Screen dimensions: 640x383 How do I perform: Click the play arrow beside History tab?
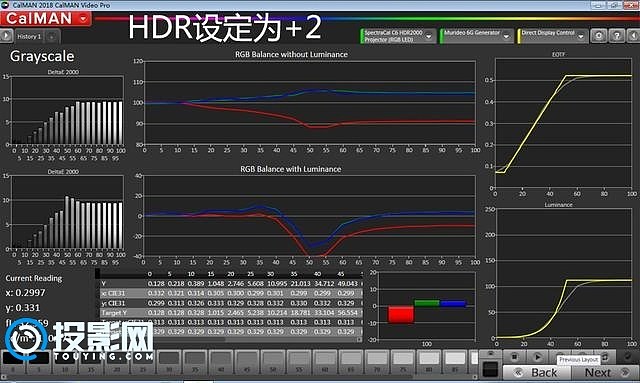6,36
